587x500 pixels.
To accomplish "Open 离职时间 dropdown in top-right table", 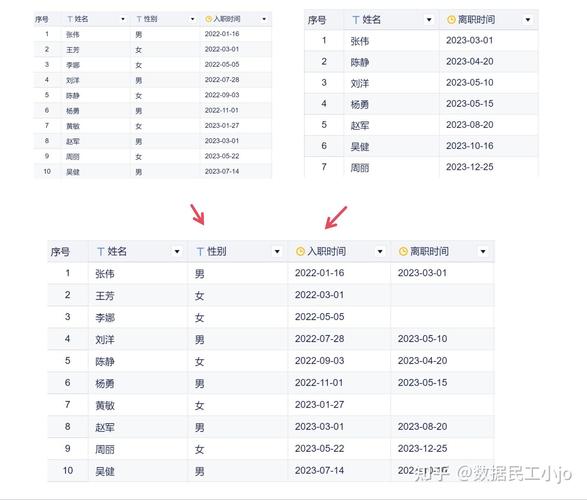I will pyautogui.click(x=527, y=20).
